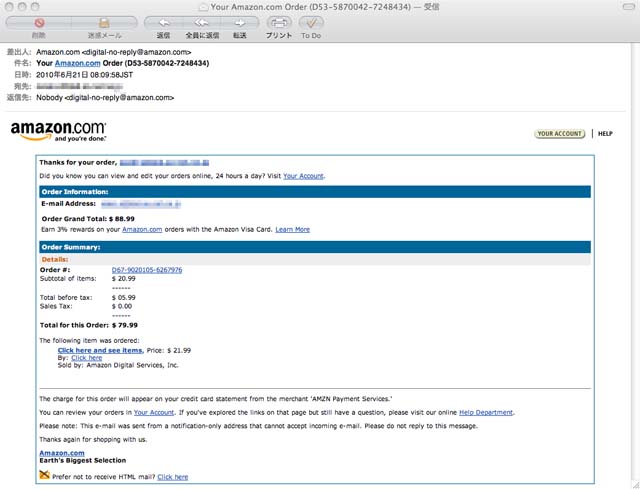Screen dimensions: 640x489
Task: Click 'Sold by: Amazon Digital Services, Inc.' text
Action: coord(118,365)
